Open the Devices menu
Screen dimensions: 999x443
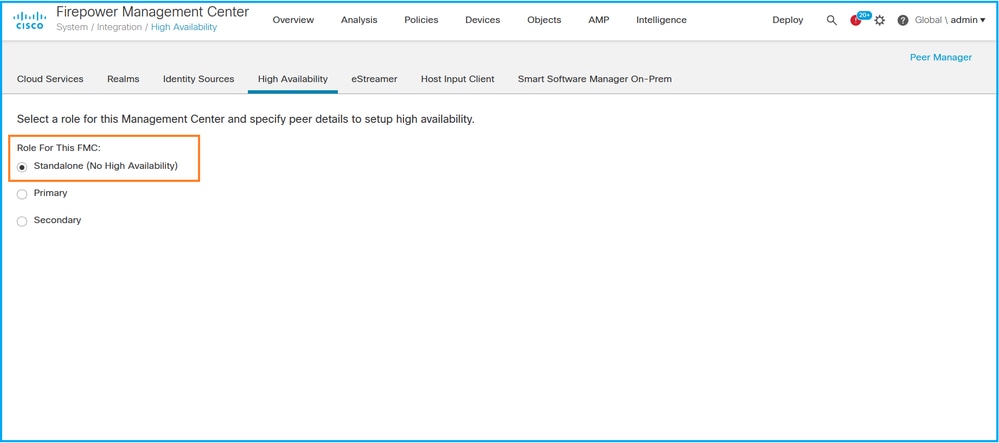[x=482, y=20]
